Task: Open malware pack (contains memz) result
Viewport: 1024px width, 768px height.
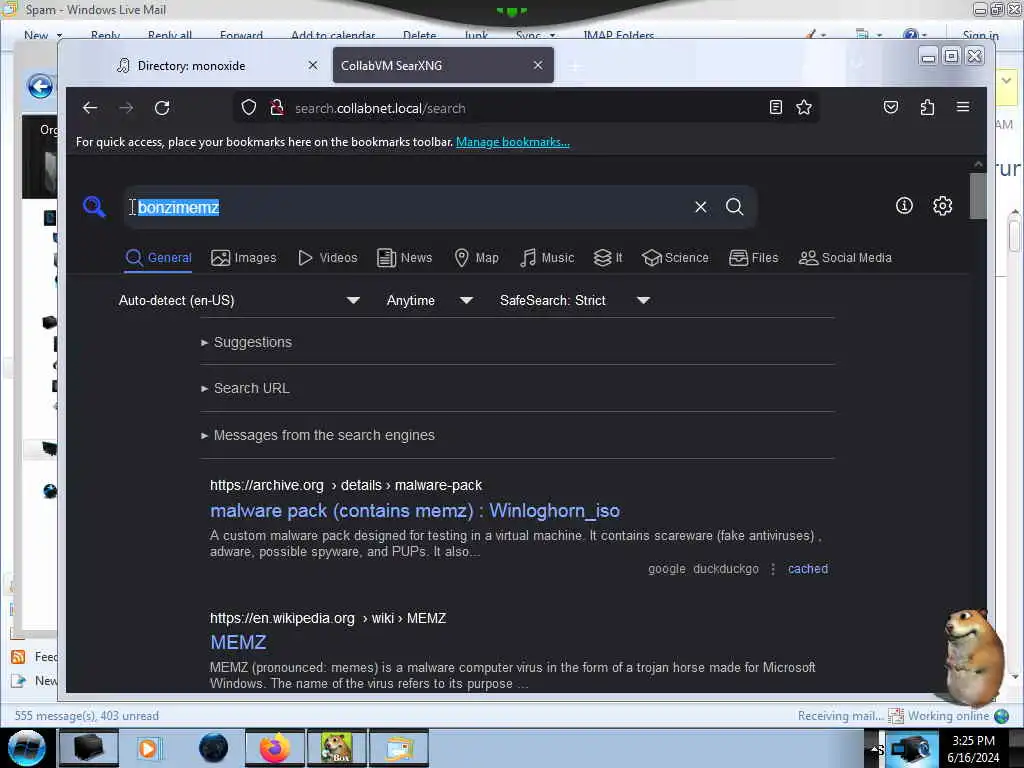Action: point(415,511)
